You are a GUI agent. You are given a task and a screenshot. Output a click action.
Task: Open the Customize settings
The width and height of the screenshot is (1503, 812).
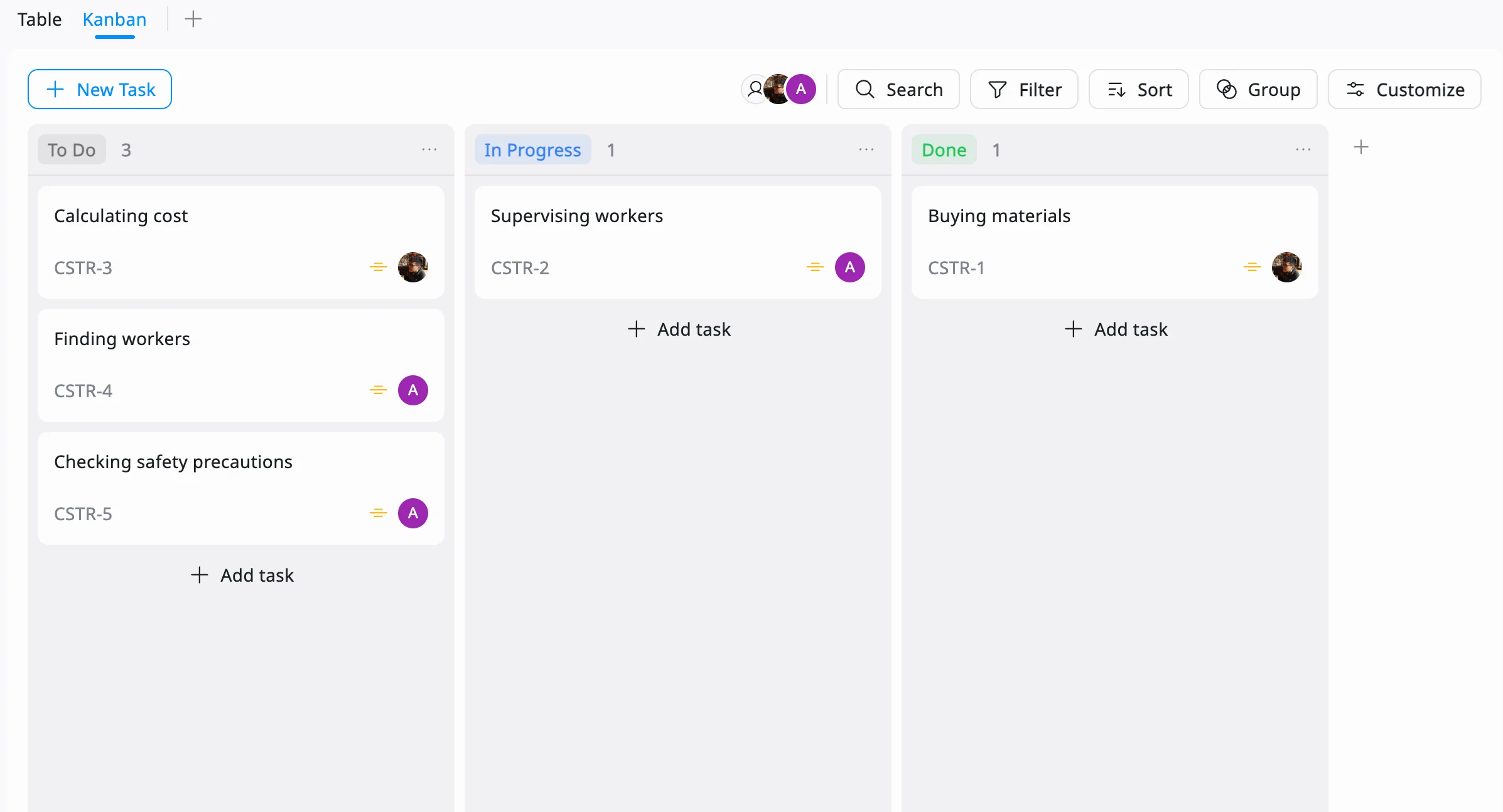[1404, 89]
